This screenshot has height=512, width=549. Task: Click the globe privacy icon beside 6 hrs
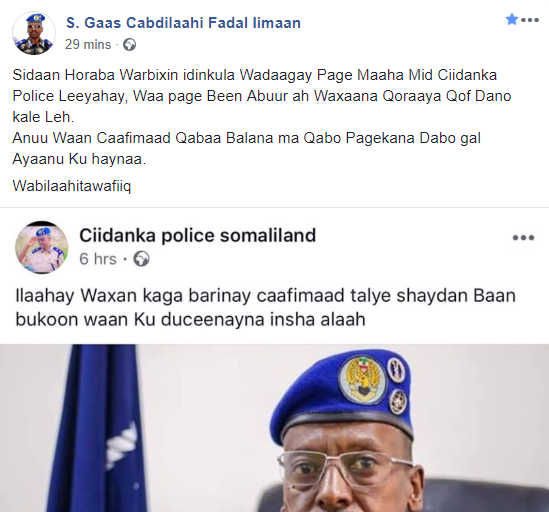point(142,259)
